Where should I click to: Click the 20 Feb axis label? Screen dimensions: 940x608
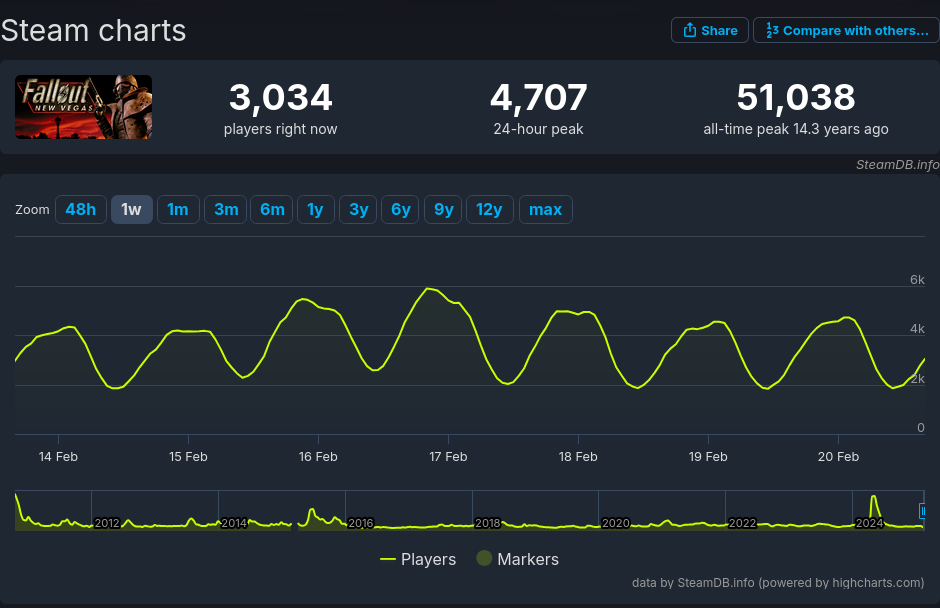coord(838,457)
